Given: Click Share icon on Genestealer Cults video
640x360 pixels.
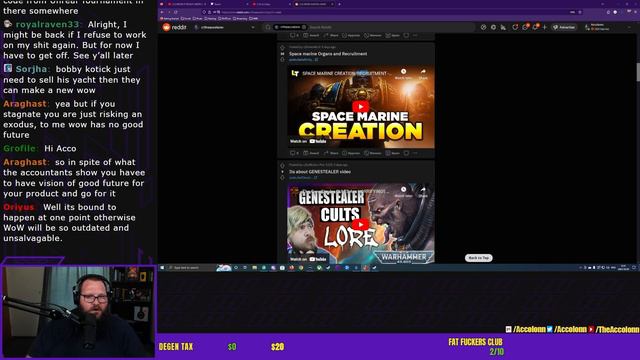Looking at the screenshot, I should pyautogui.click(x=423, y=191).
